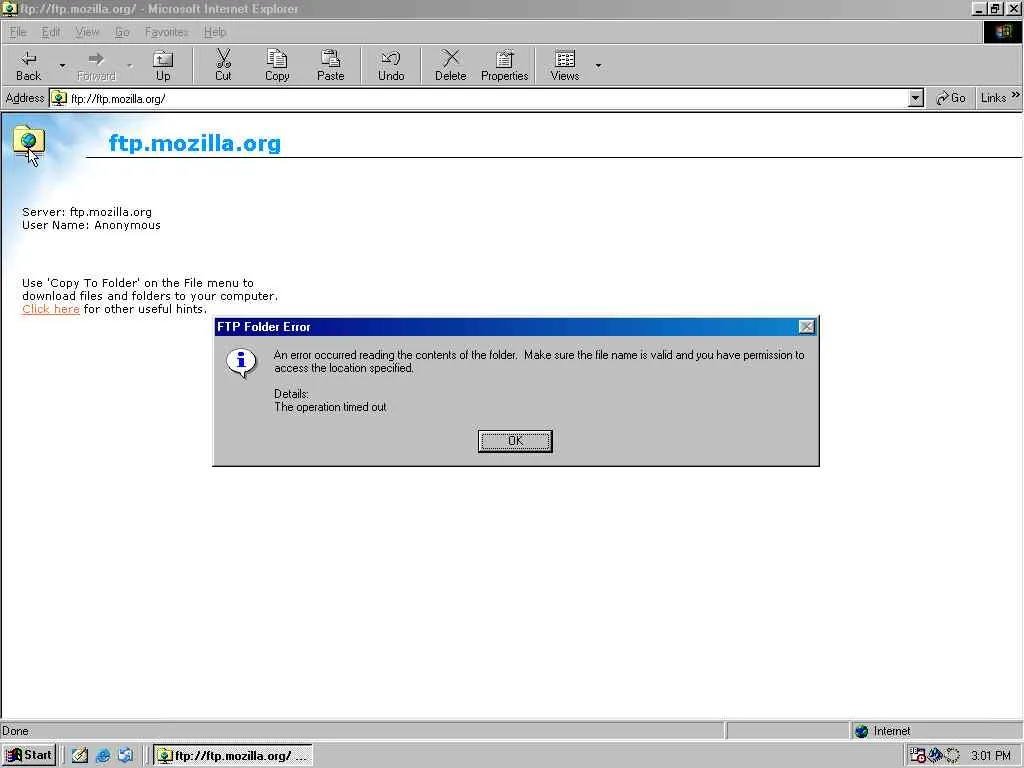Screen dimensions: 1024x768
Task: Click the Copy toolbar icon
Action: pos(277,59)
